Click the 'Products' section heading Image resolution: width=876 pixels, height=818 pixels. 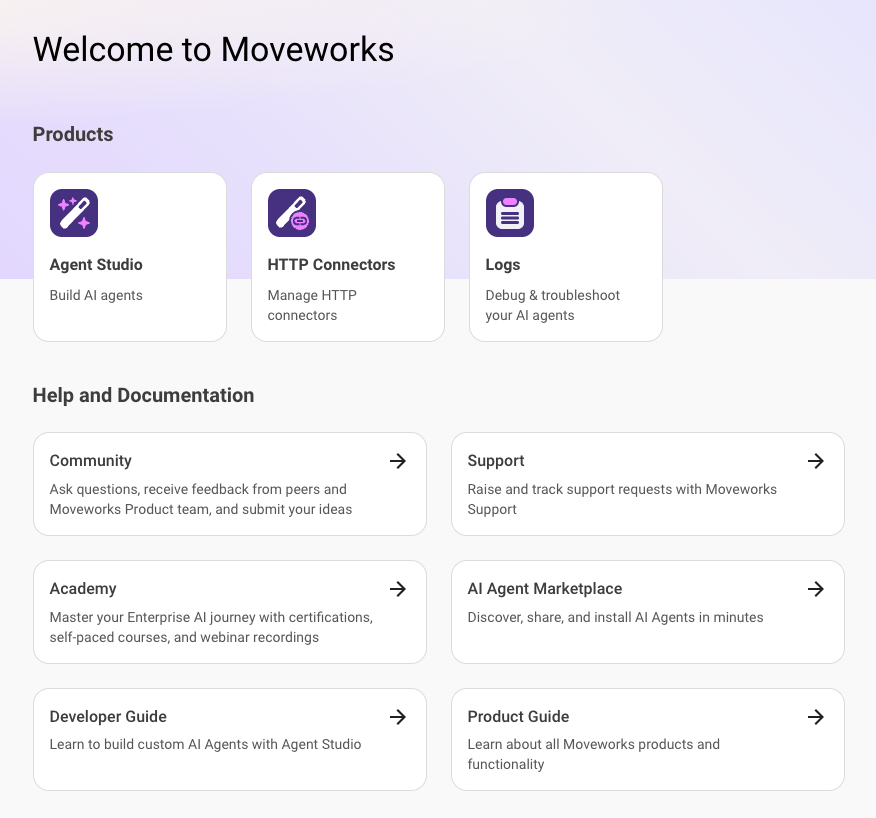pyautogui.click(x=73, y=135)
